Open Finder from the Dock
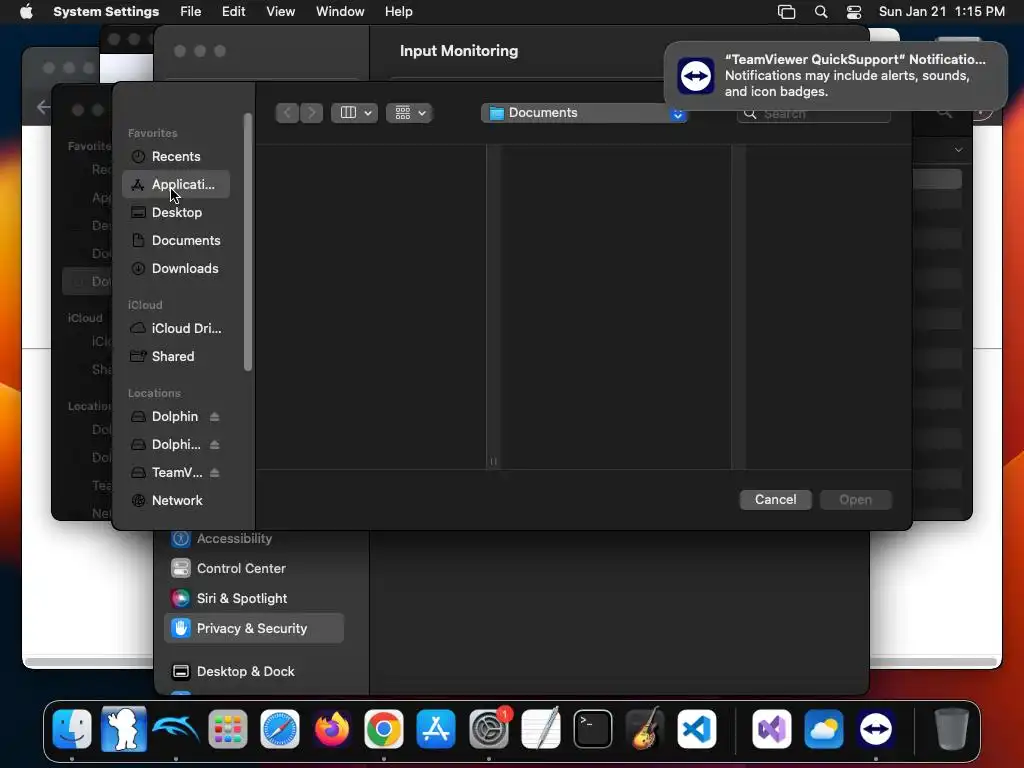Screen dimensions: 1024x768 point(72,729)
